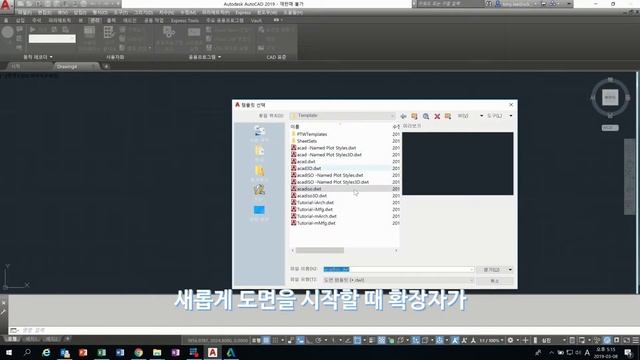Toggle Snap mode in status bar
This screenshot has height=360, width=640.
(276, 340)
